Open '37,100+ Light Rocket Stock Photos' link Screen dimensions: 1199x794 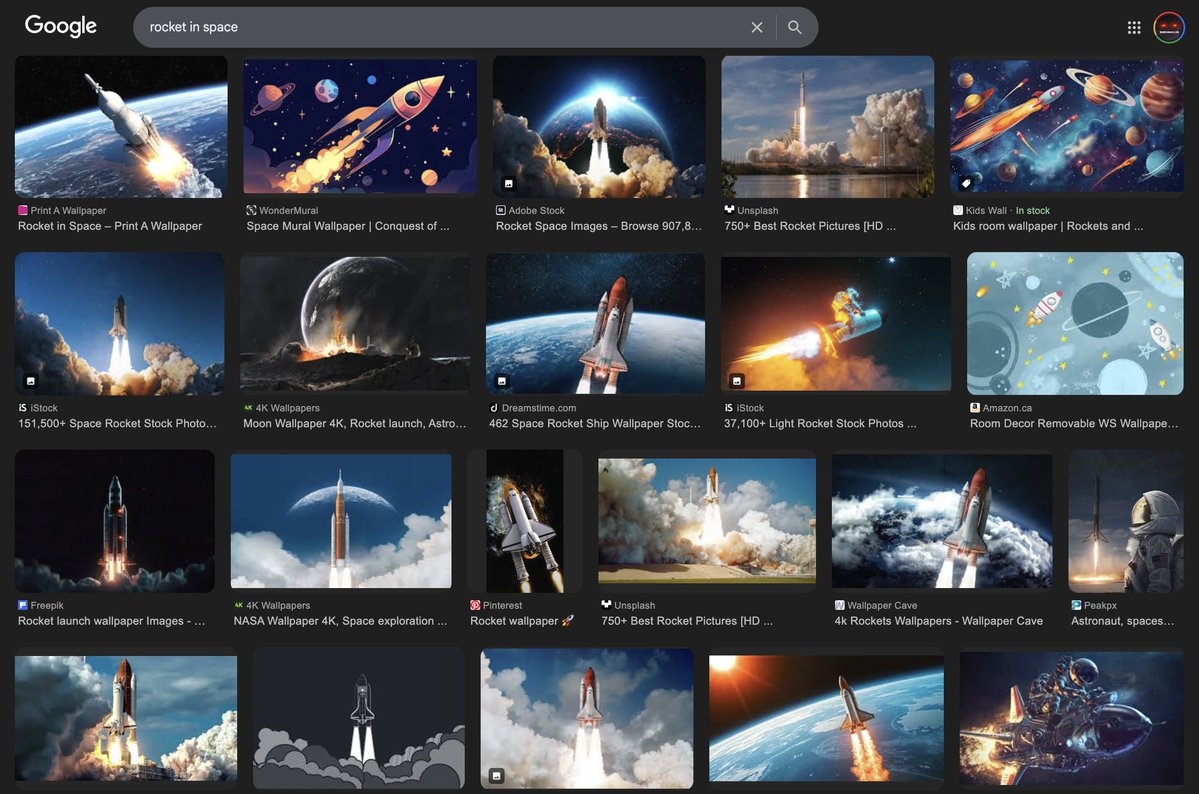coord(820,424)
